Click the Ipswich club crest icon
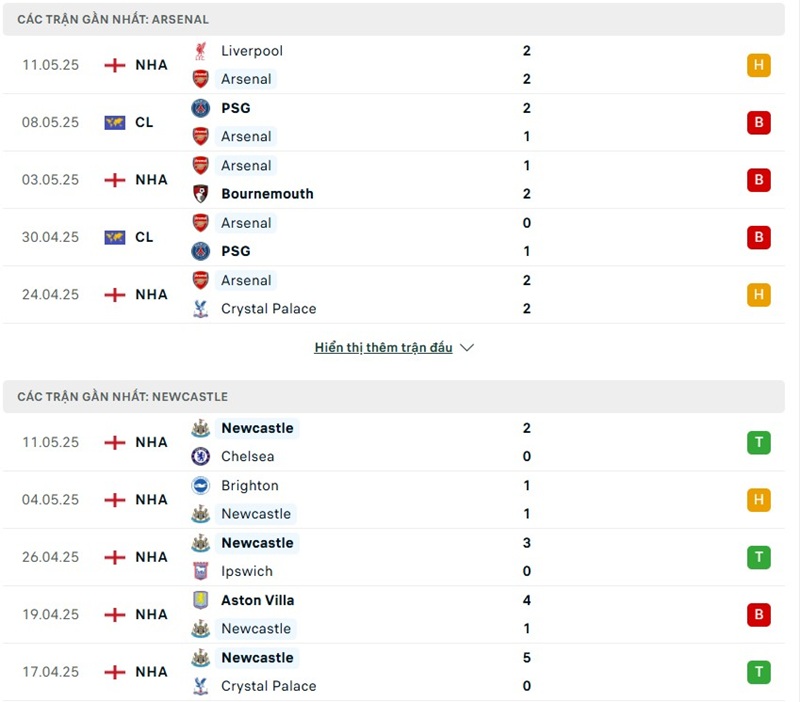 200,572
